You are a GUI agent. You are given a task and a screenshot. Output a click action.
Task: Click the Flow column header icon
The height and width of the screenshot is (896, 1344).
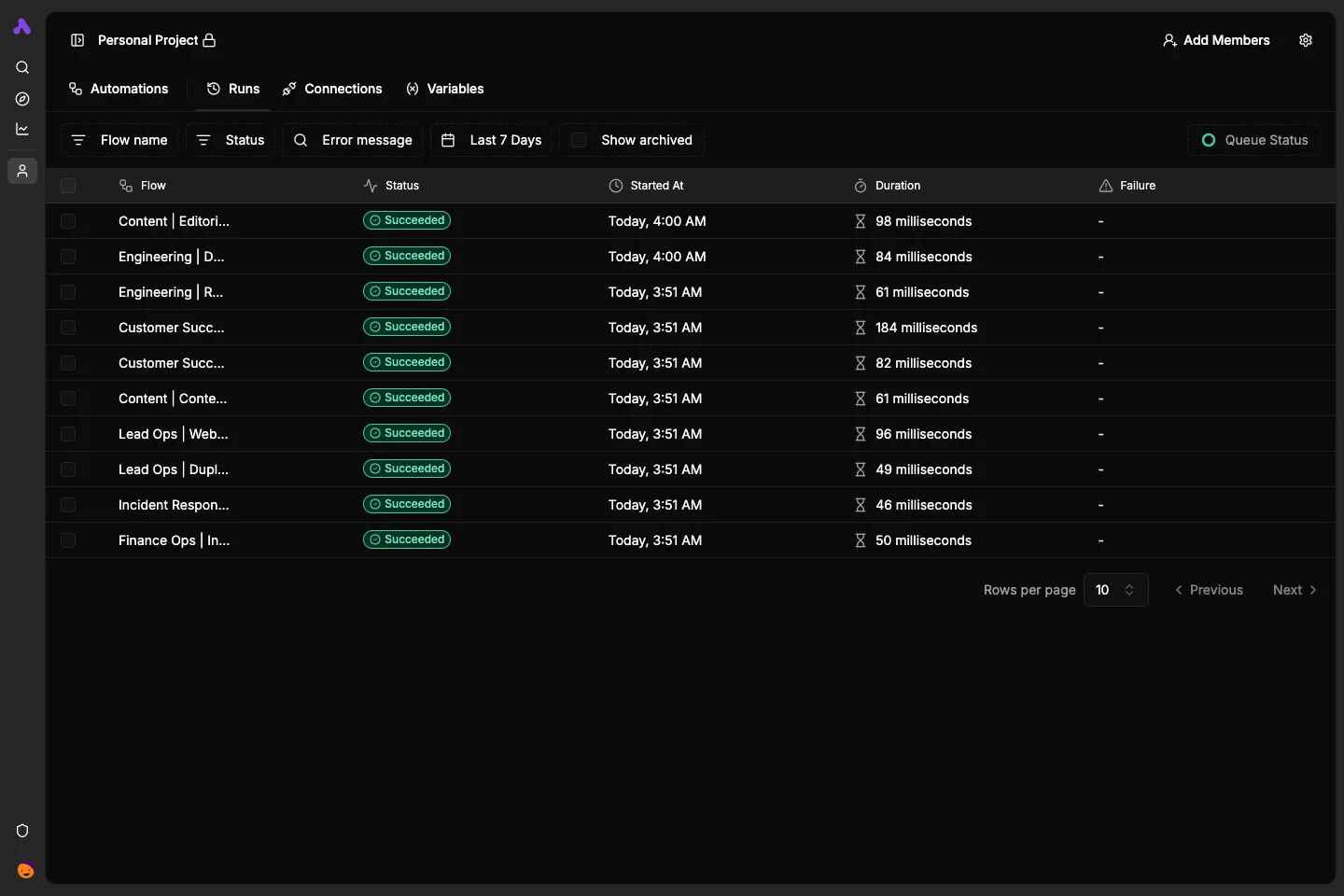tap(126, 186)
